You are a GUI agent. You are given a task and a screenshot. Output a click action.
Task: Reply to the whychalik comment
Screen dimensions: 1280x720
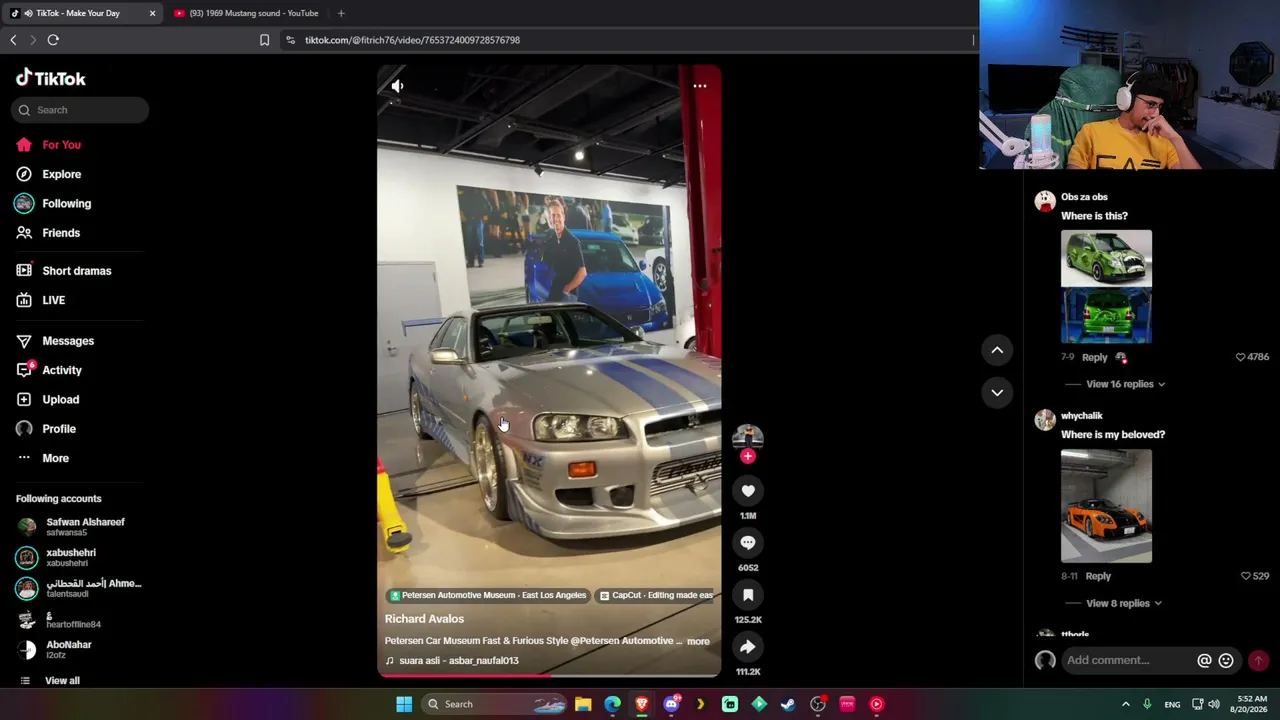tap(1098, 576)
